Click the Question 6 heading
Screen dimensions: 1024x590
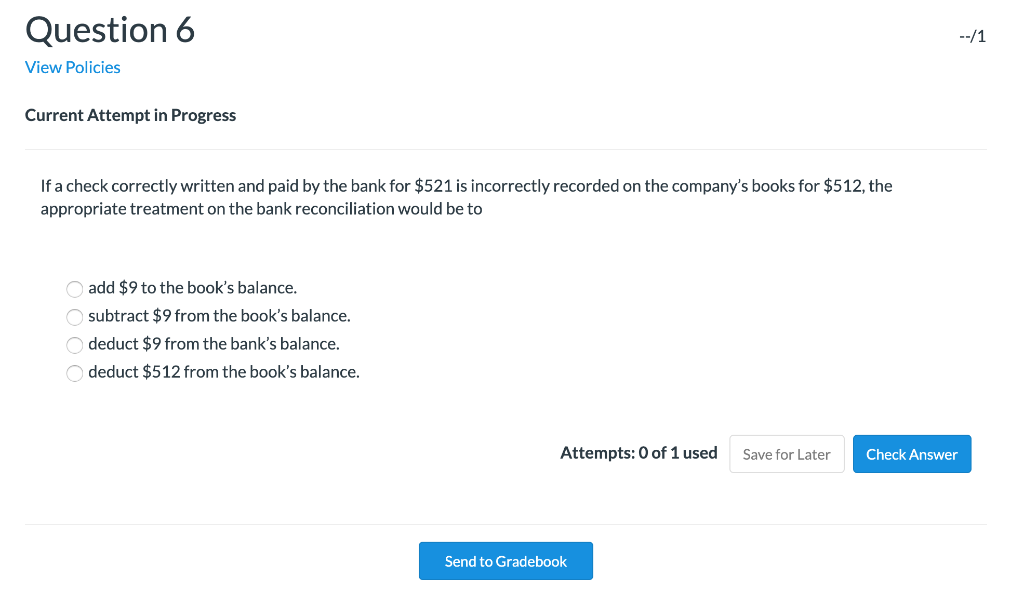point(110,30)
